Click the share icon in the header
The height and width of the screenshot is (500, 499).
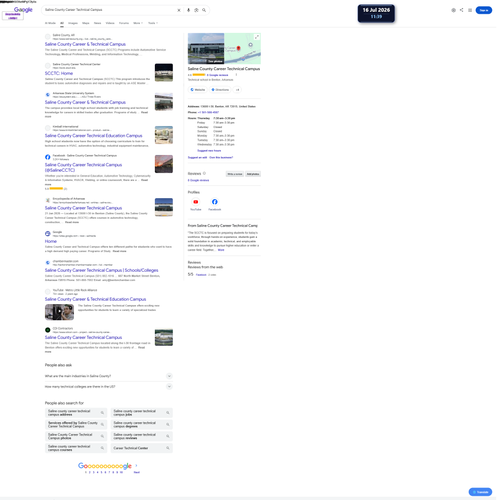coord(462,10)
